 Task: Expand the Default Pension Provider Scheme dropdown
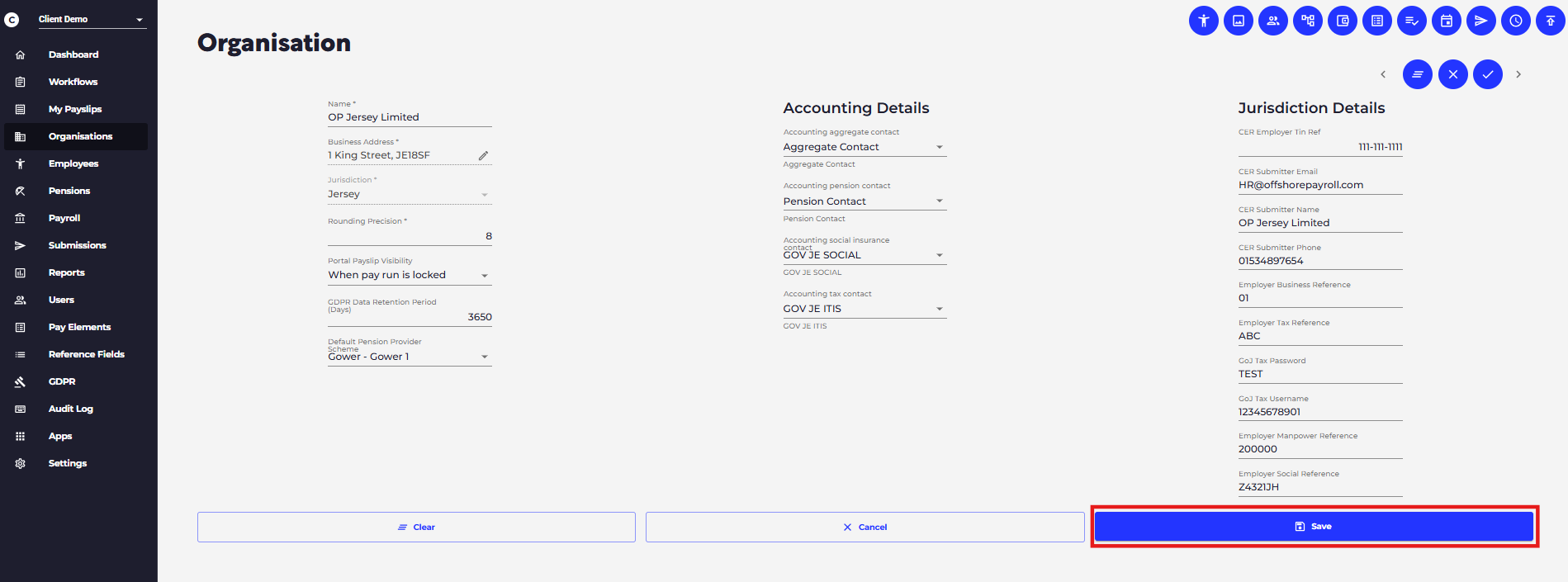410,357
